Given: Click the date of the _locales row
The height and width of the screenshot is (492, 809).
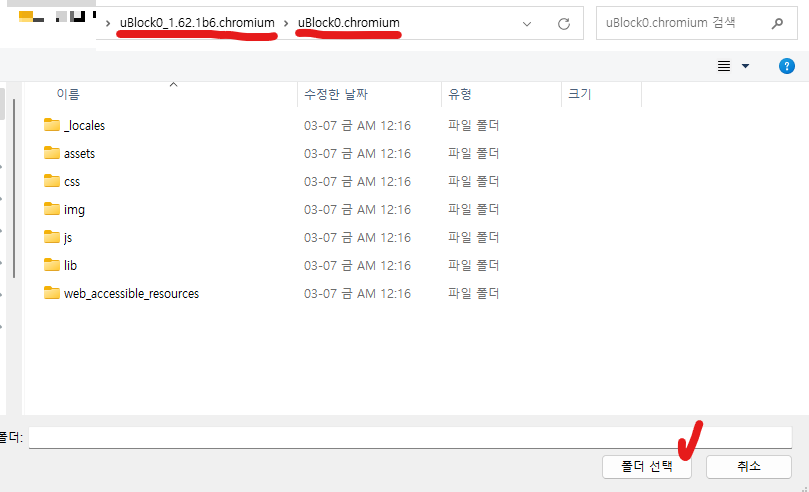Looking at the screenshot, I should (x=357, y=126).
